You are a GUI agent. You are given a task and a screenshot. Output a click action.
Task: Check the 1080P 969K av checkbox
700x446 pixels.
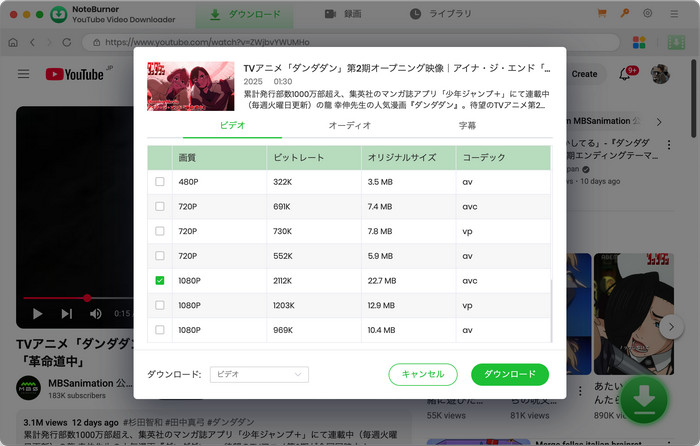[x=159, y=329]
